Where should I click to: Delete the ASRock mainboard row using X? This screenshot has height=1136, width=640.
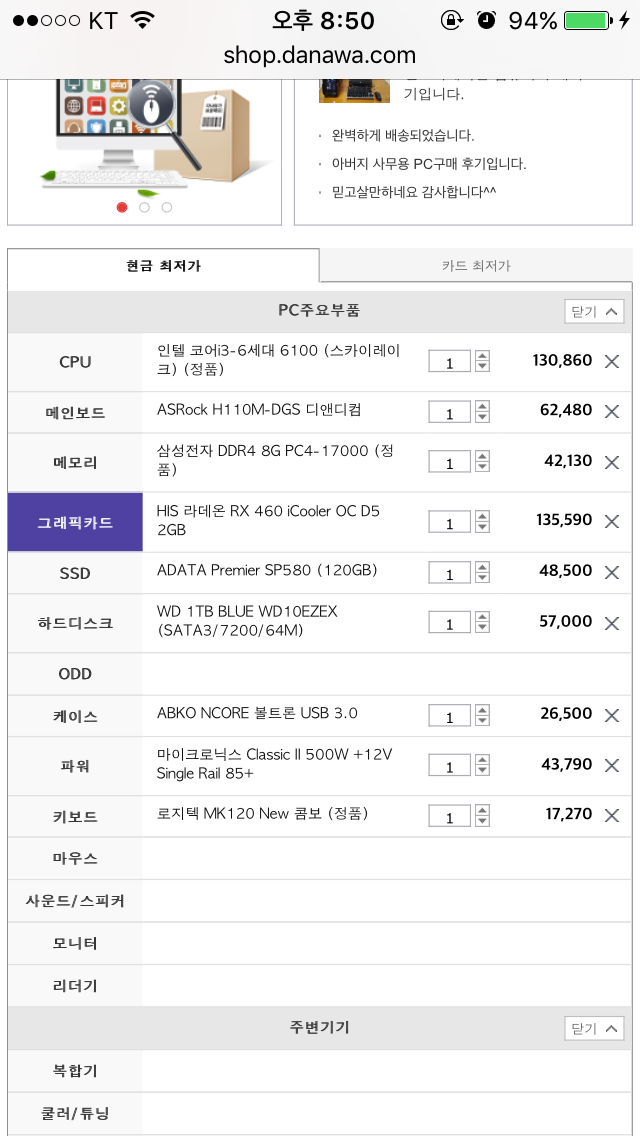[612, 411]
